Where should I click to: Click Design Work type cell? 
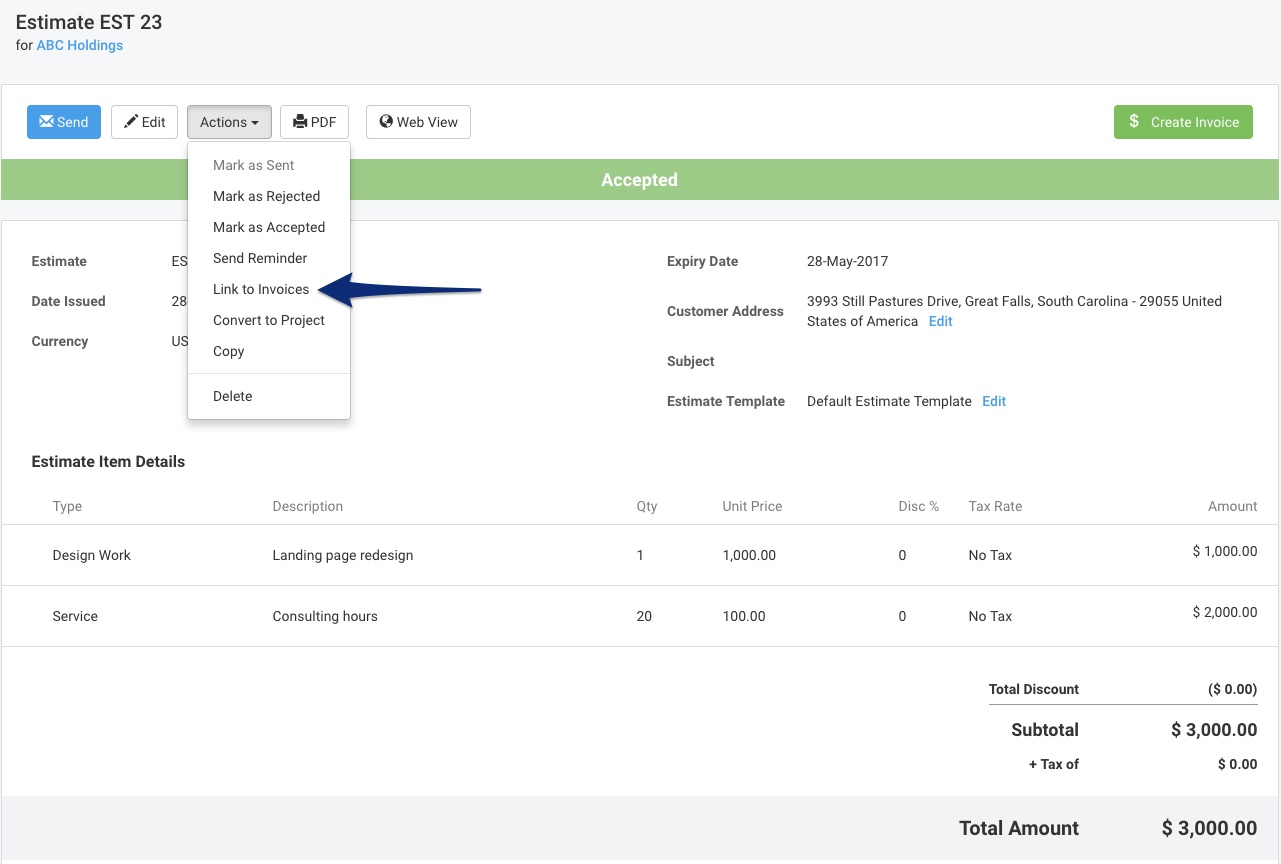coord(92,555)
